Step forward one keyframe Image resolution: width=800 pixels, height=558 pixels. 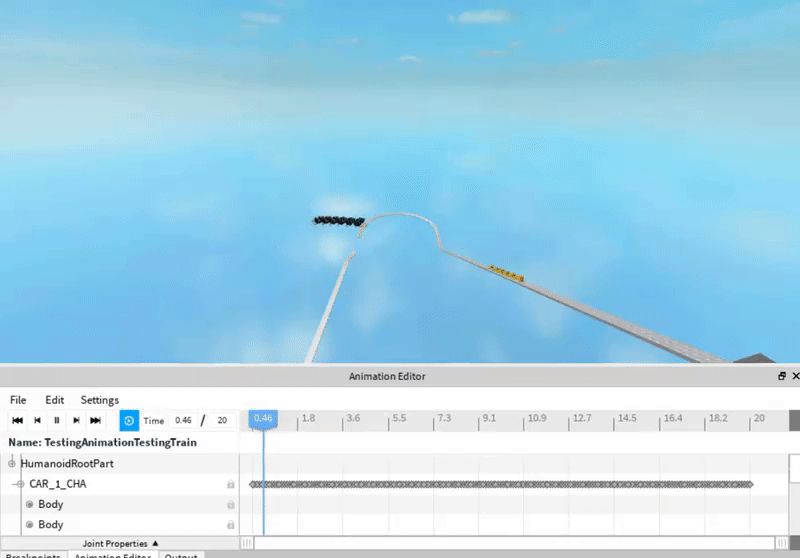(x=76, y=420)
